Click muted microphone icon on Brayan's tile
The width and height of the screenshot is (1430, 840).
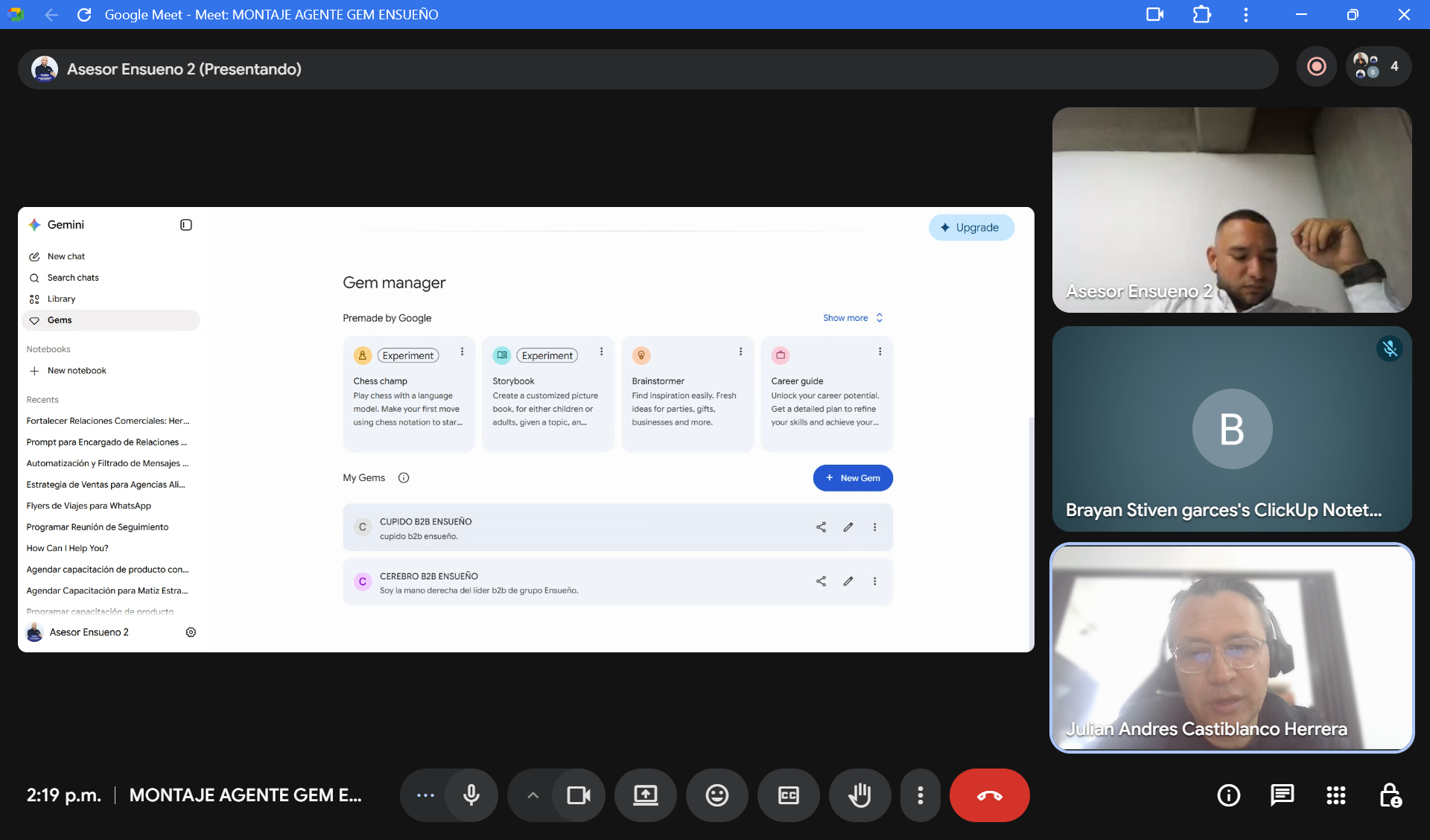click(x=1390, y=349)
